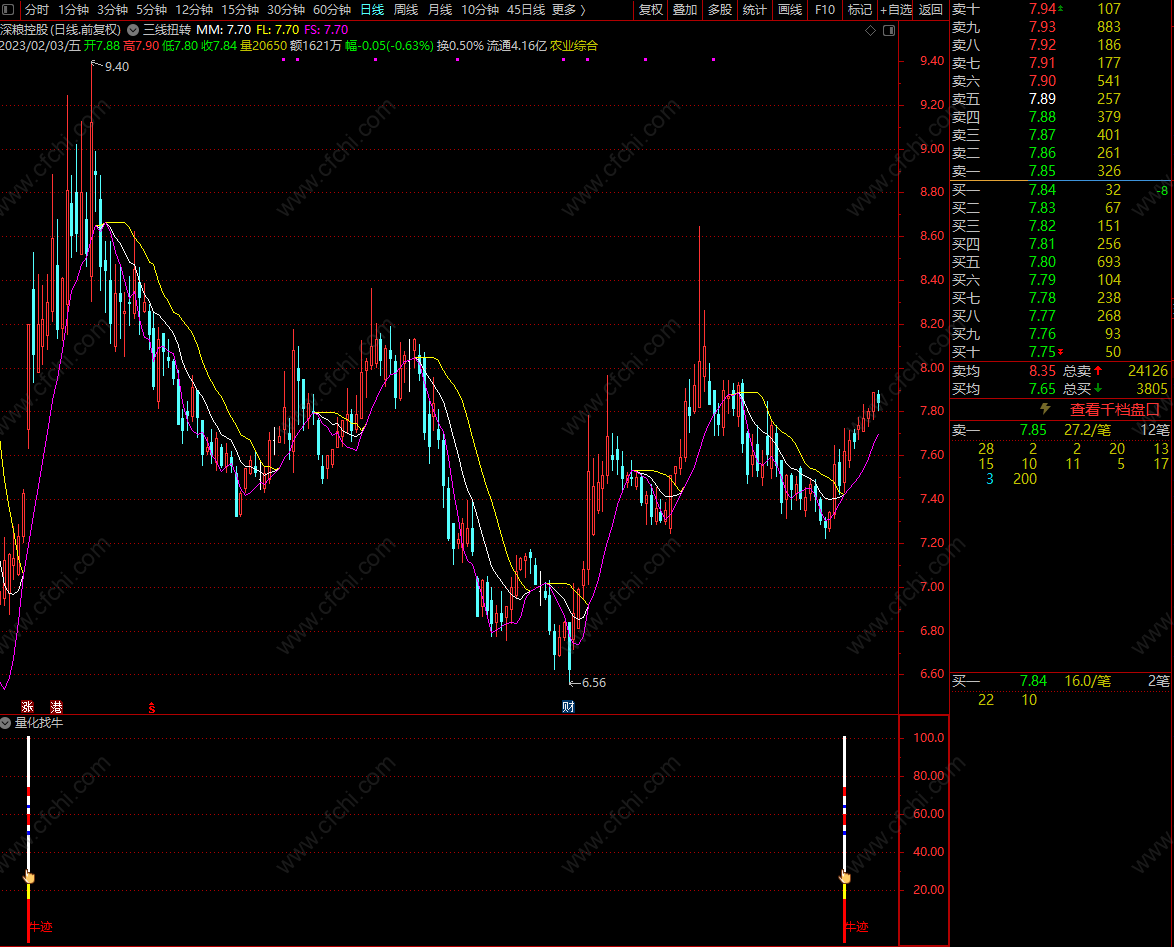Click the 卖均 average price 8.35
The image size is (1174, 947).
click(x=1041, y=371)
